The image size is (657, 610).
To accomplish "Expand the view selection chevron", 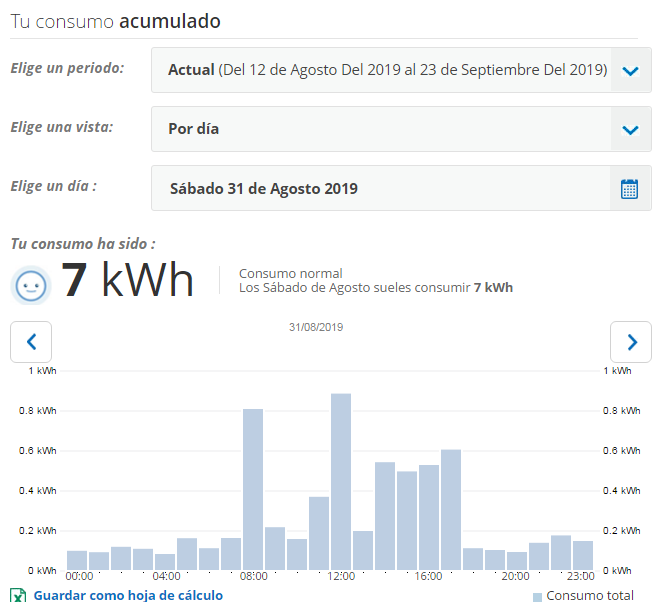I will click(x=630, y=129).
